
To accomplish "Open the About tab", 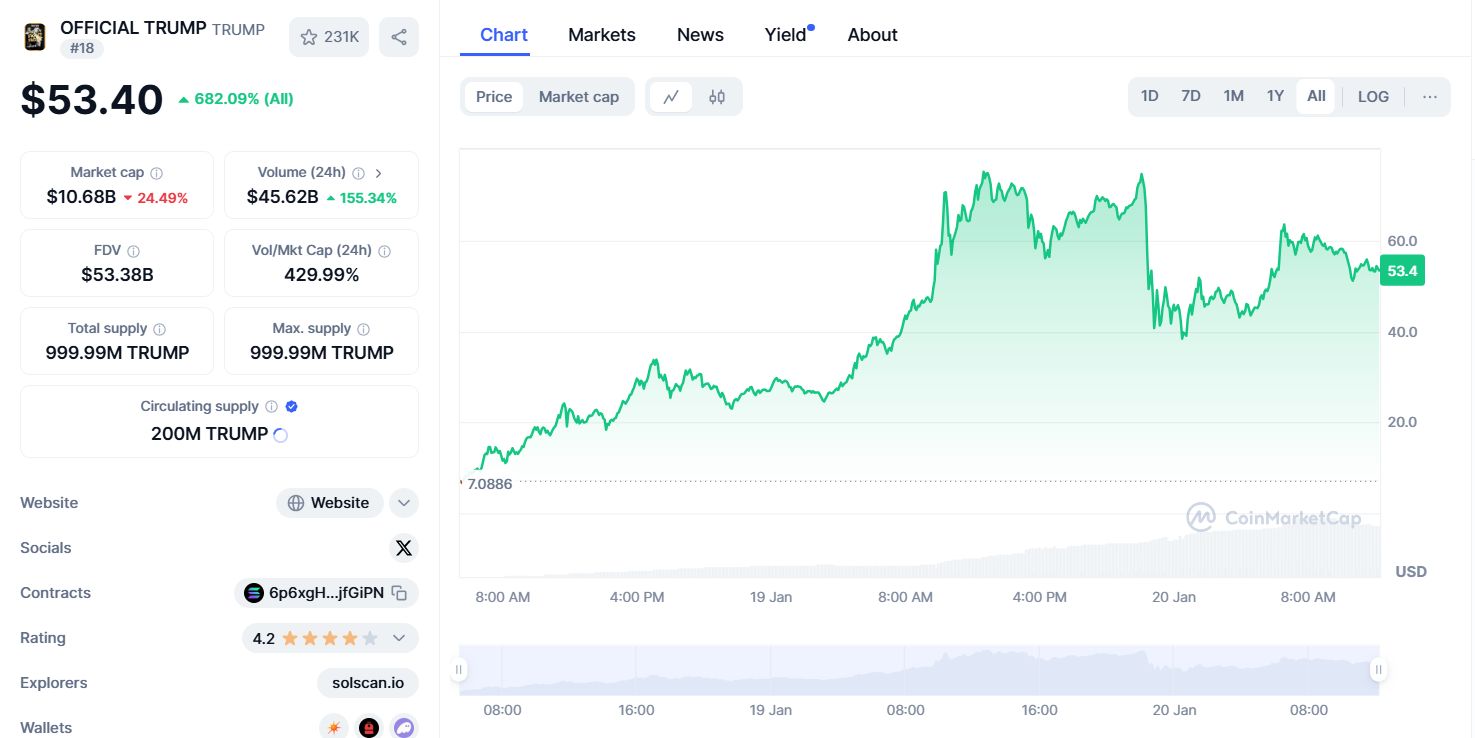I will click(873, 35).
